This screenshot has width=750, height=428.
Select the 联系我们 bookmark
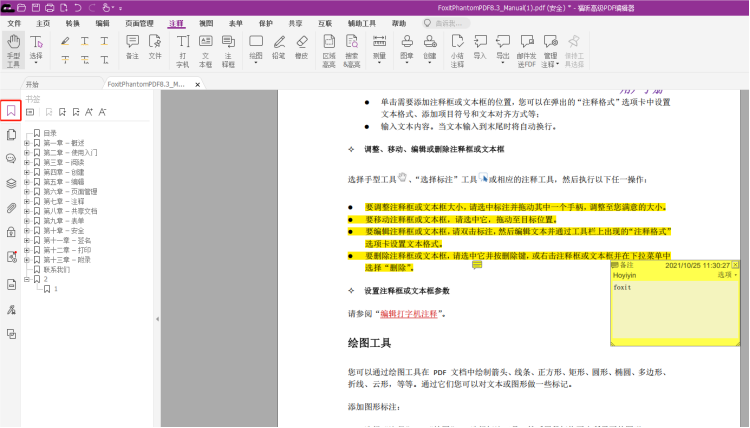[x=57, y=270]
